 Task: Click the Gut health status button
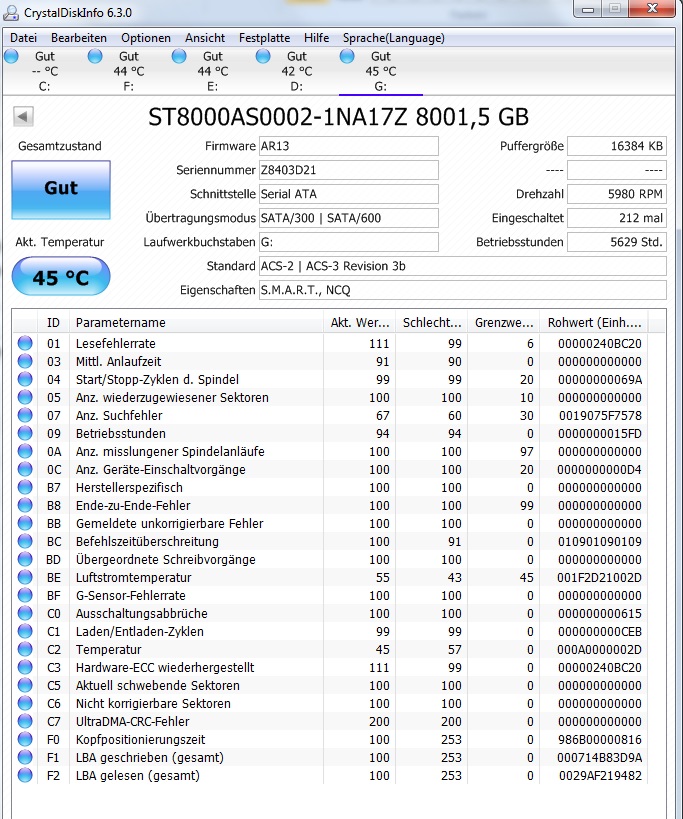(x=61, y=189)
